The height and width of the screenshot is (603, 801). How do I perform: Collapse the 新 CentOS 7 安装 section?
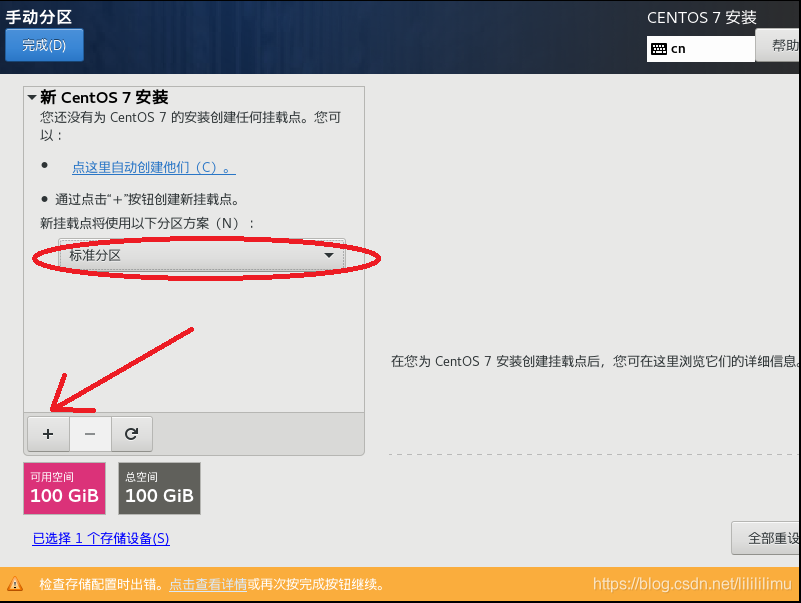tap(32, 97)
